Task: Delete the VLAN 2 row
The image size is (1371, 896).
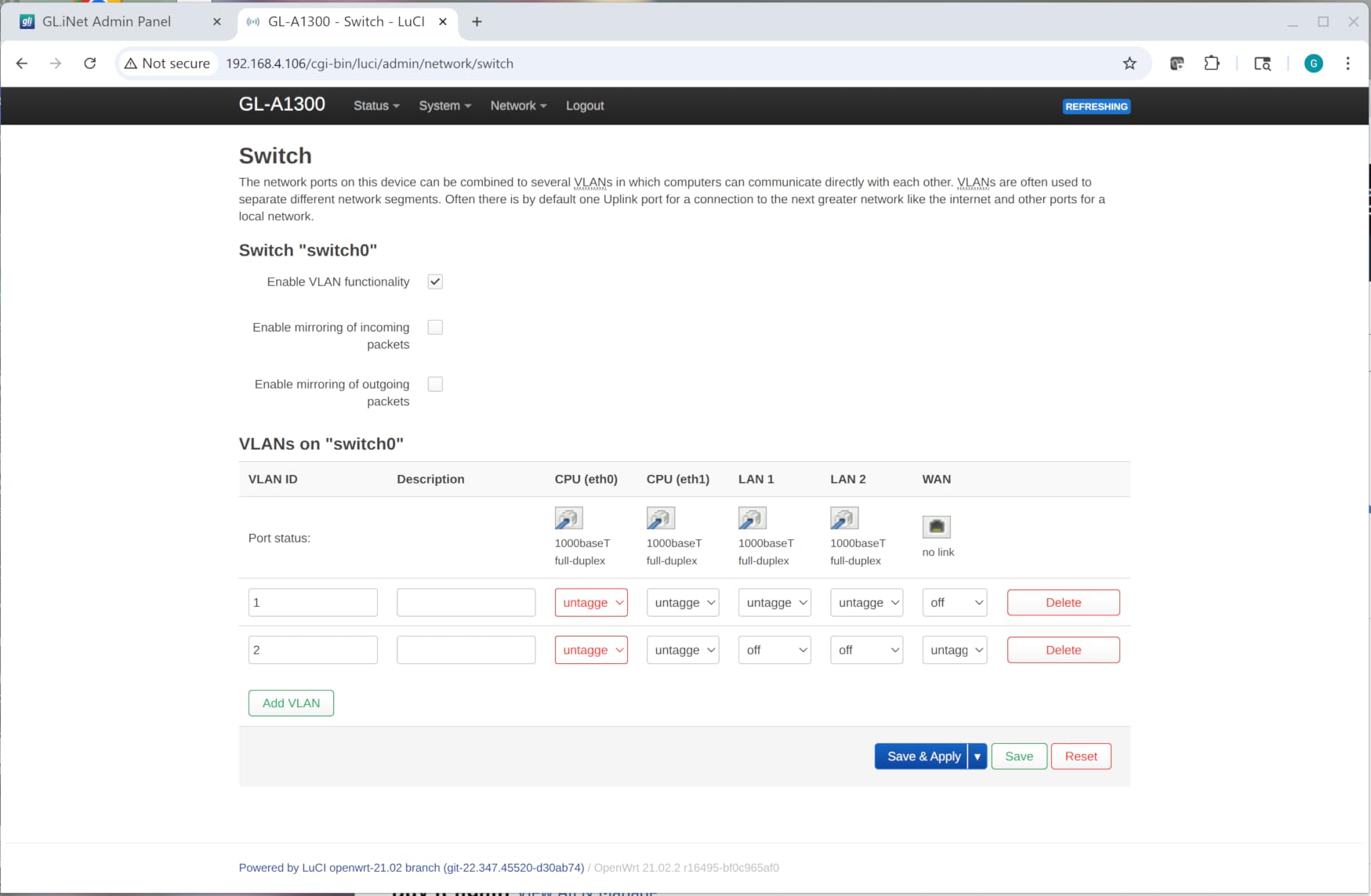Action: (x=1063, y=650)
